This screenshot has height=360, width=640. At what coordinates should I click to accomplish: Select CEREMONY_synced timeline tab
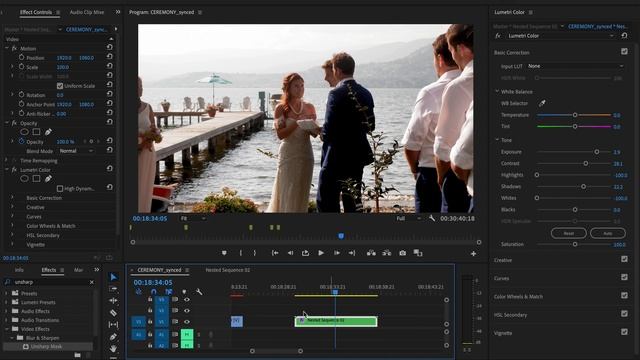(159, 270)
